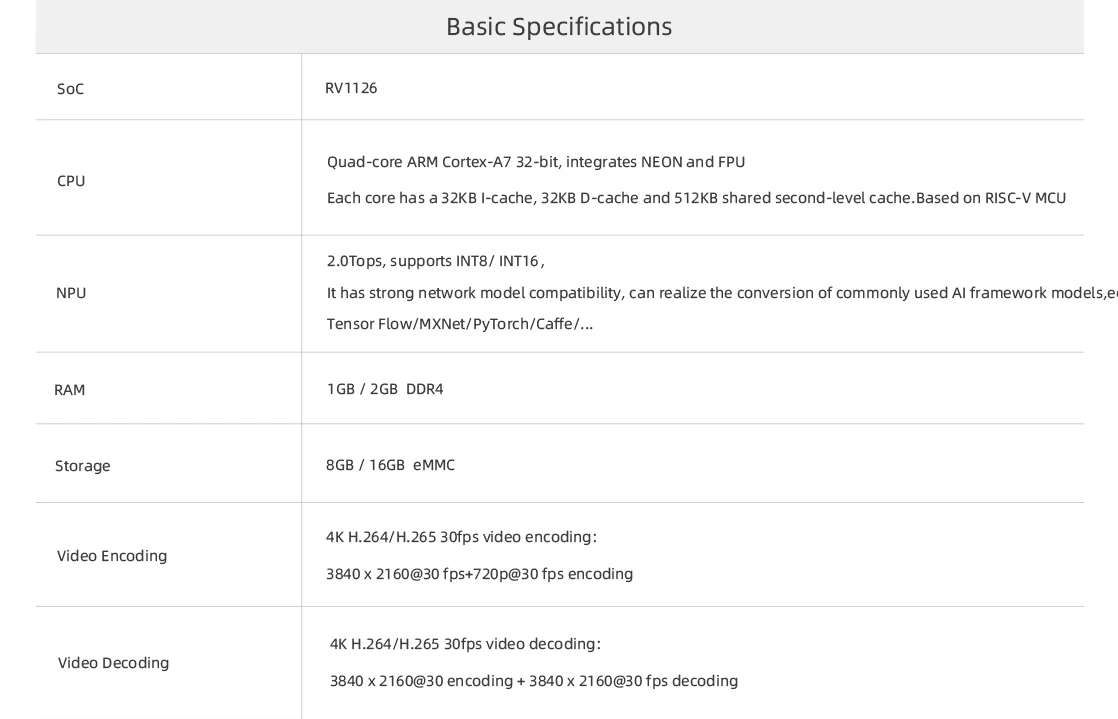
Task: Click the Quad-core ARM Cortex-A7 line
Action: point(535,162)
